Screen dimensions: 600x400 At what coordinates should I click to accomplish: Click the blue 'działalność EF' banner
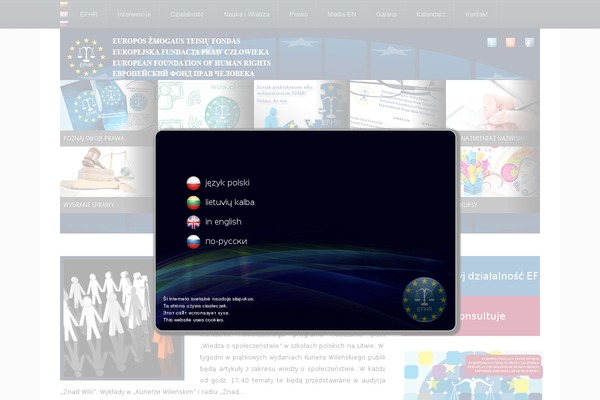point(498,276)
